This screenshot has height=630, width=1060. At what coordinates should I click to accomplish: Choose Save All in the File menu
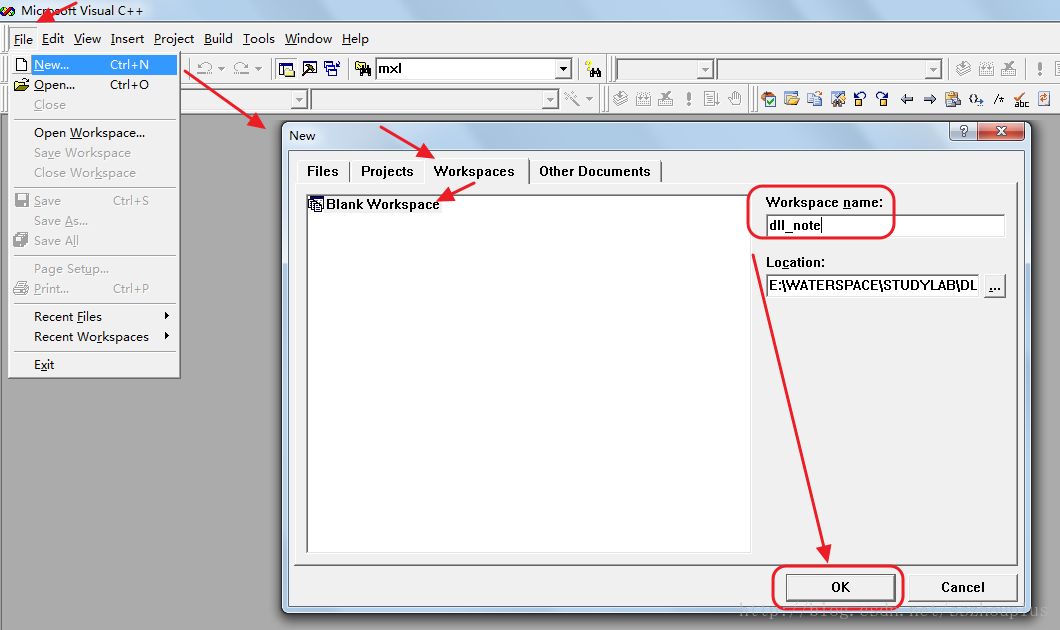click(x=95, y=241)
